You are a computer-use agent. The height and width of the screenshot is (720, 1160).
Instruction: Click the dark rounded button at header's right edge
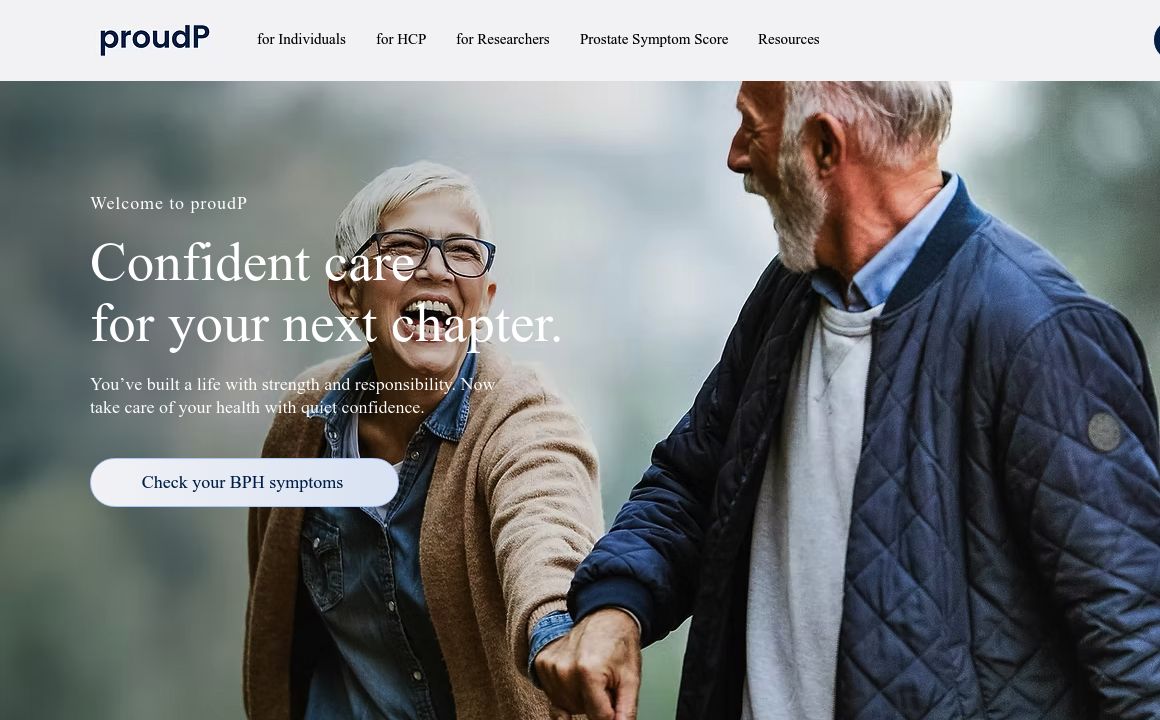pyautogui.click(x=1156, y=40)
